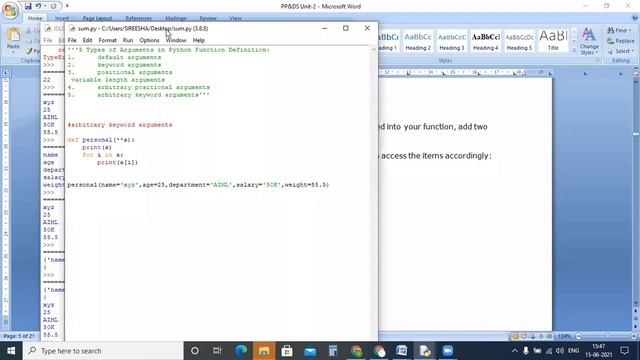
Task: Open Cortana circle icon on taskbar
Action: click(x=195, y=351)
